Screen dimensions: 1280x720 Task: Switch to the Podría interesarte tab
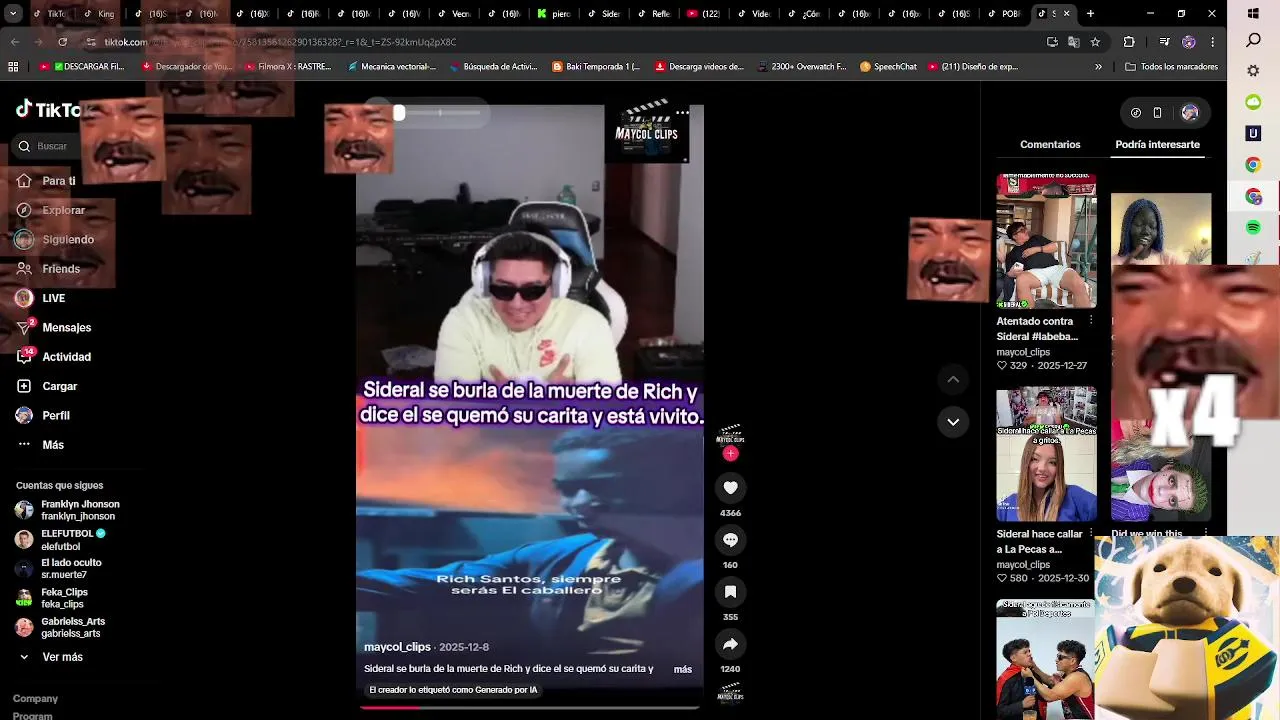tap(1157, 144)
